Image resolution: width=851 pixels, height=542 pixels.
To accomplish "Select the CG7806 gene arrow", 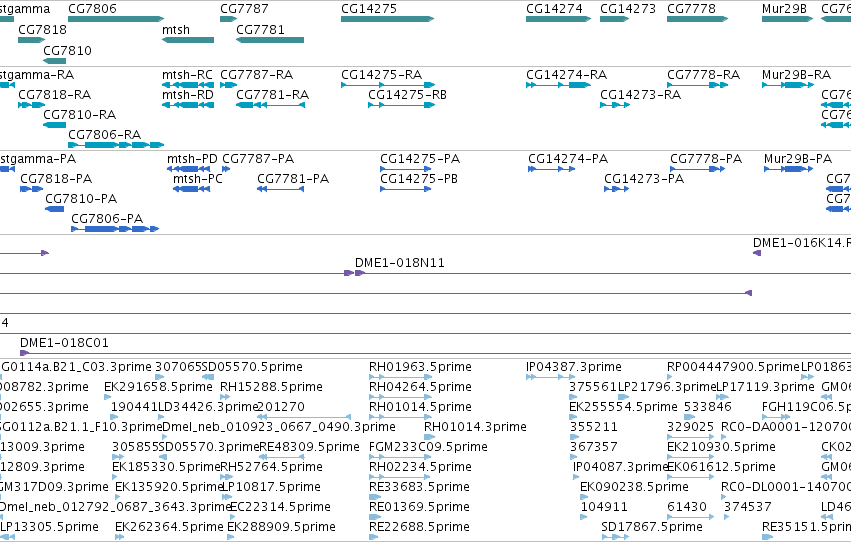I will (x=116, y=19).
